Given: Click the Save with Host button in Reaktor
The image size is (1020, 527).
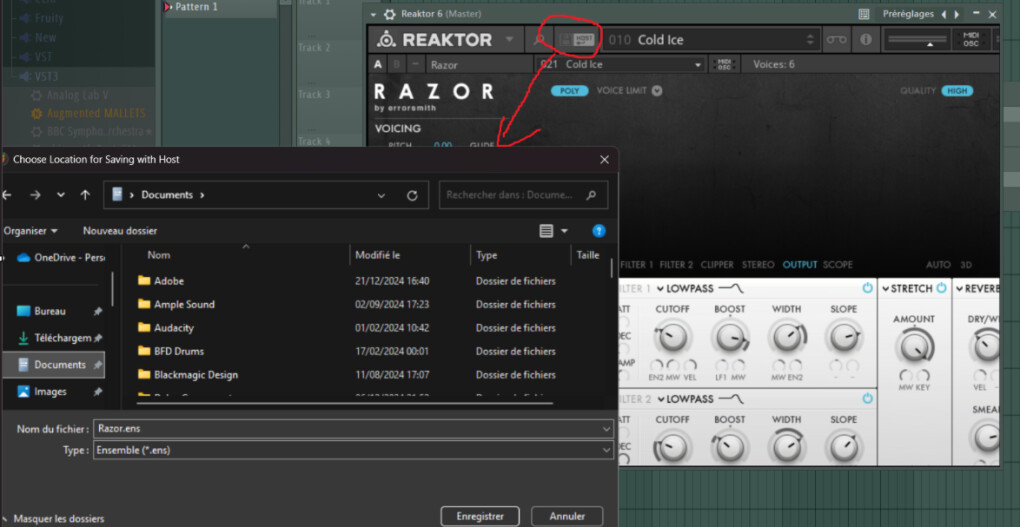Looking at the screenshot, I should click(x=584, y=40).
